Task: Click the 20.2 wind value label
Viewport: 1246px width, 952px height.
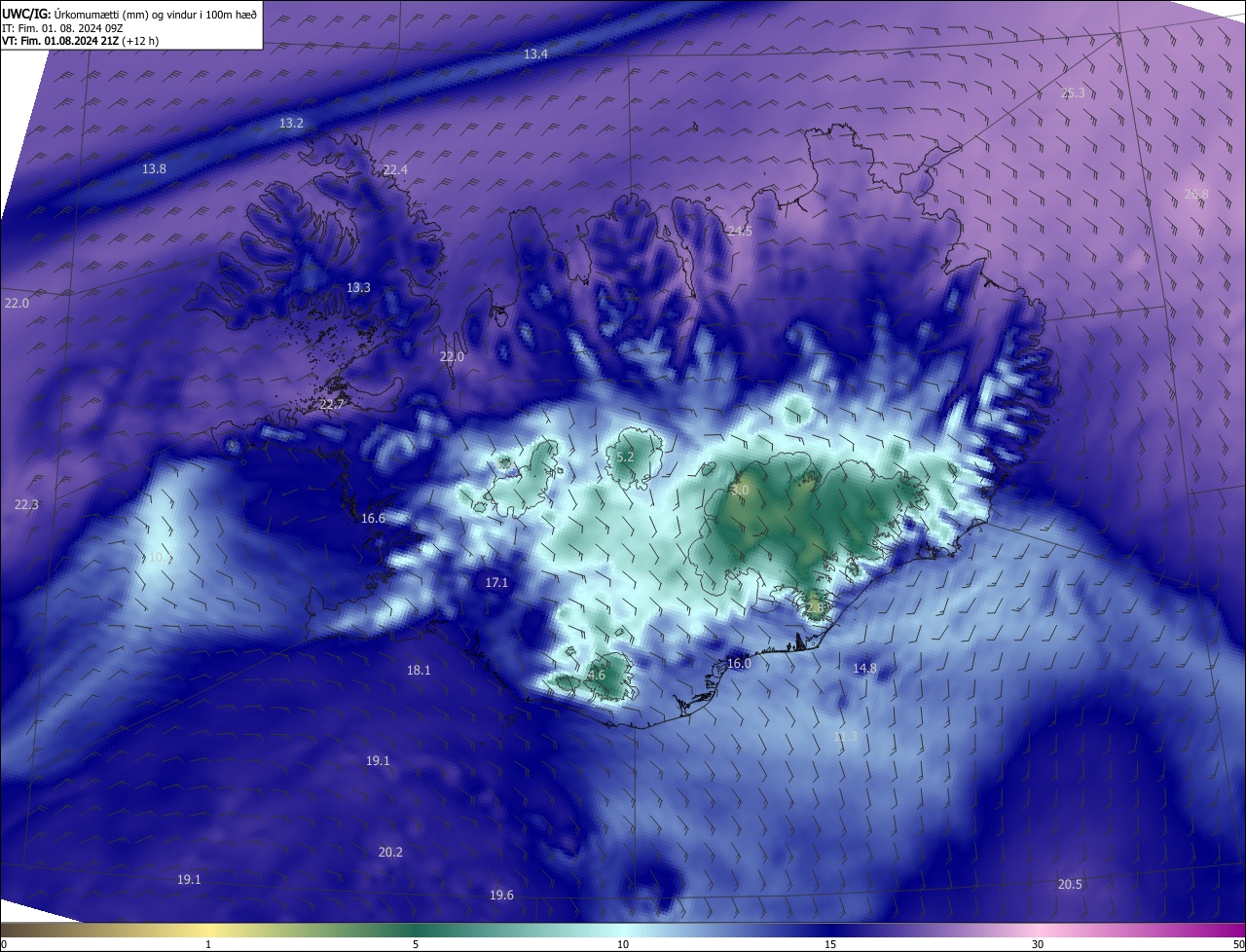Action: 390,853
